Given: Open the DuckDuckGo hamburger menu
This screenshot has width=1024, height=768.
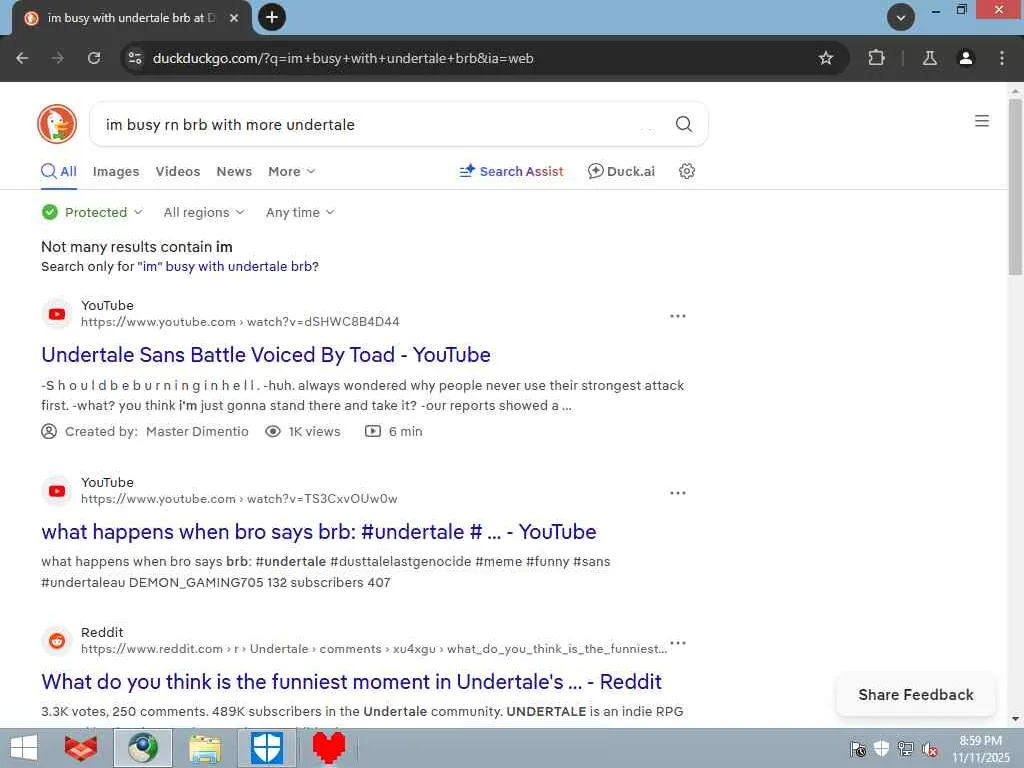Looking at the screenshot, I should coord(982,121).
